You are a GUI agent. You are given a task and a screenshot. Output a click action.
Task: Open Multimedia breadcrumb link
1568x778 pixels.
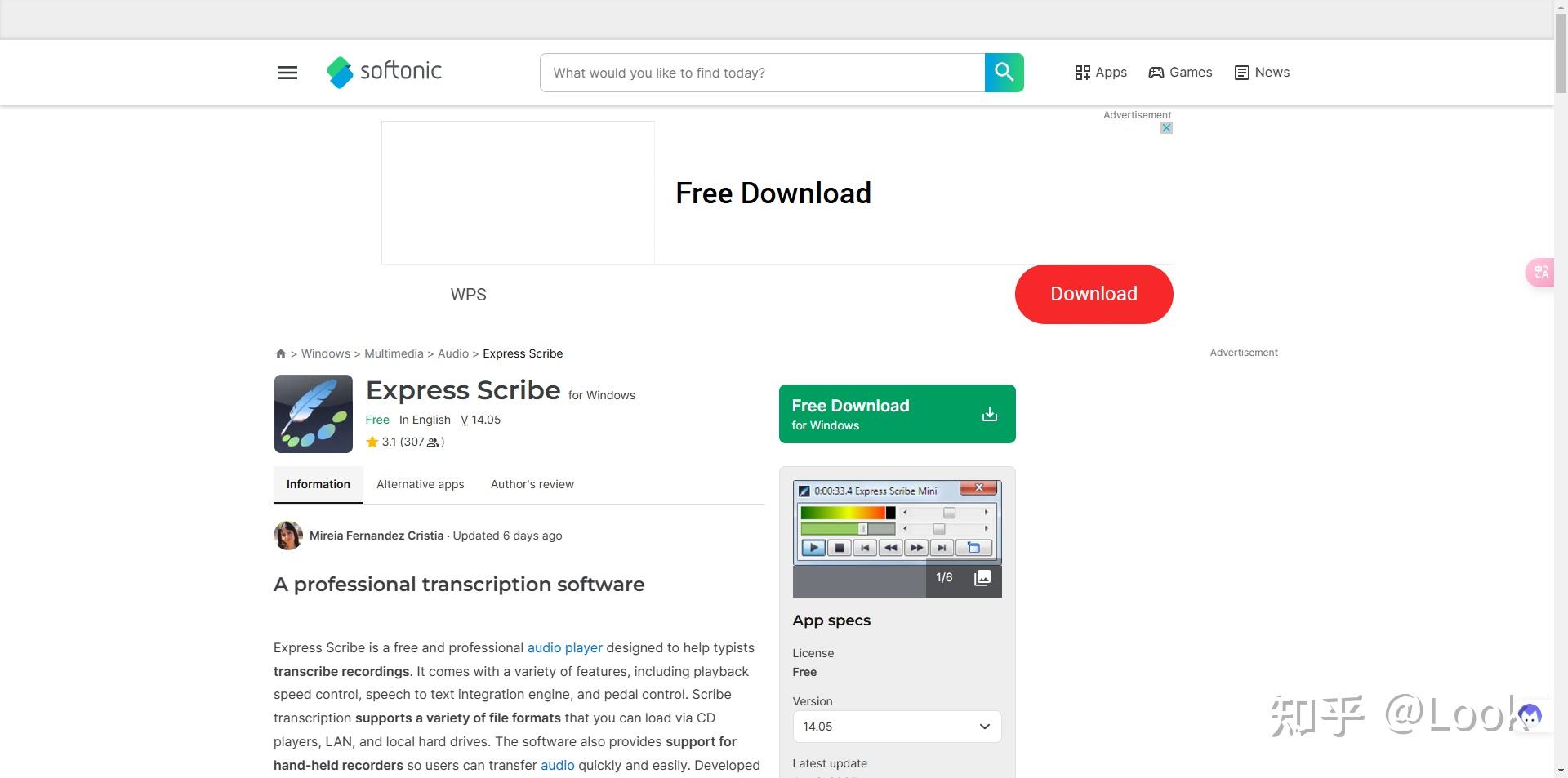(394, 353)
